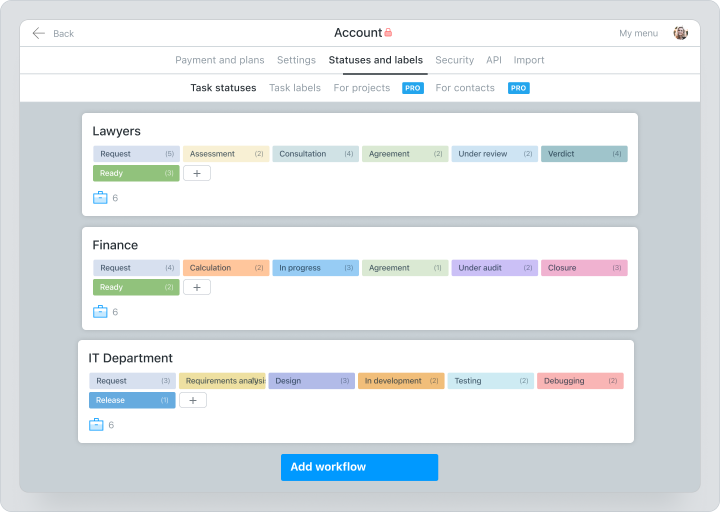Open the My menu dropdown
Image resolution: width=720 pixels, height=512 pixels.
[x=638, y=33]
